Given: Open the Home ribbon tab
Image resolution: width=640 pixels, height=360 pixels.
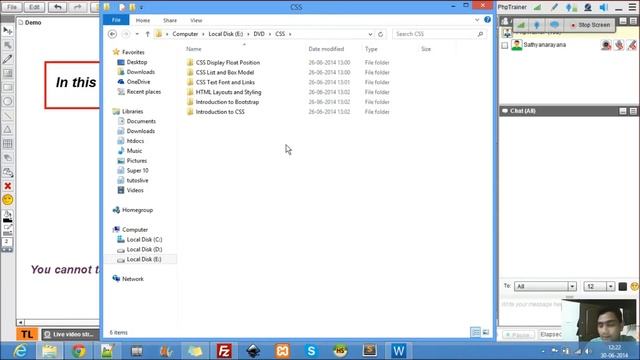Looking at the screenshot, I should [x=143, y=20].
